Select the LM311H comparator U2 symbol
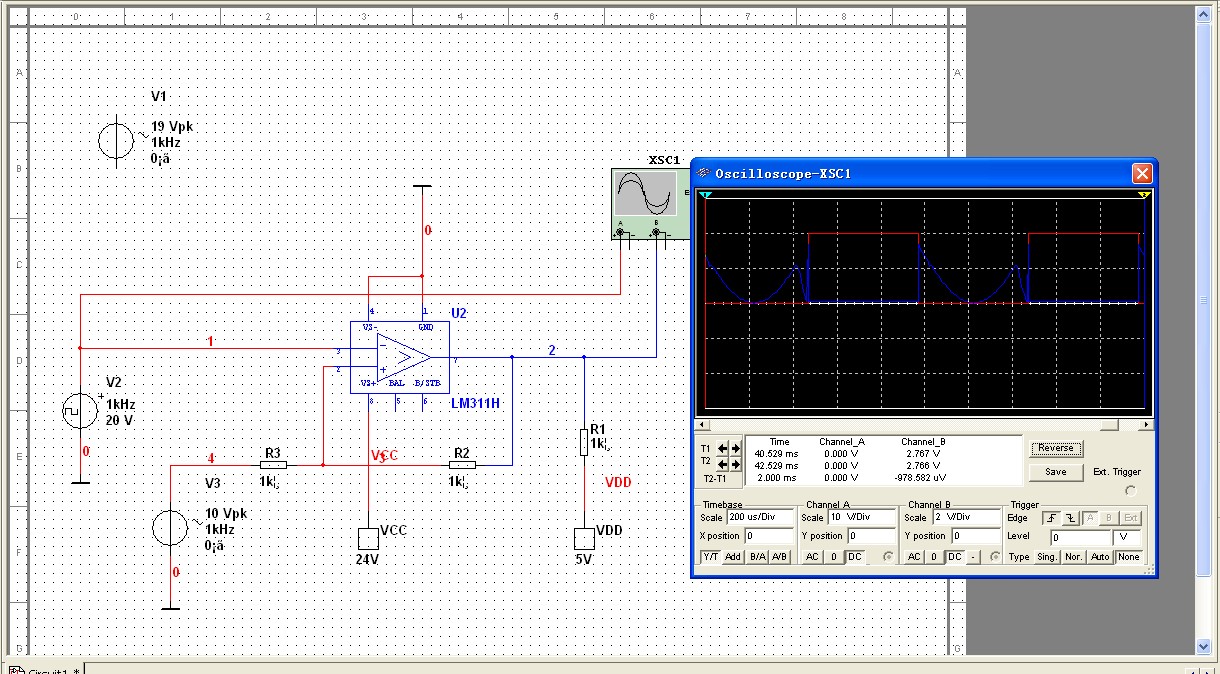Screen dimensions: 1220x674 (399, 357)
